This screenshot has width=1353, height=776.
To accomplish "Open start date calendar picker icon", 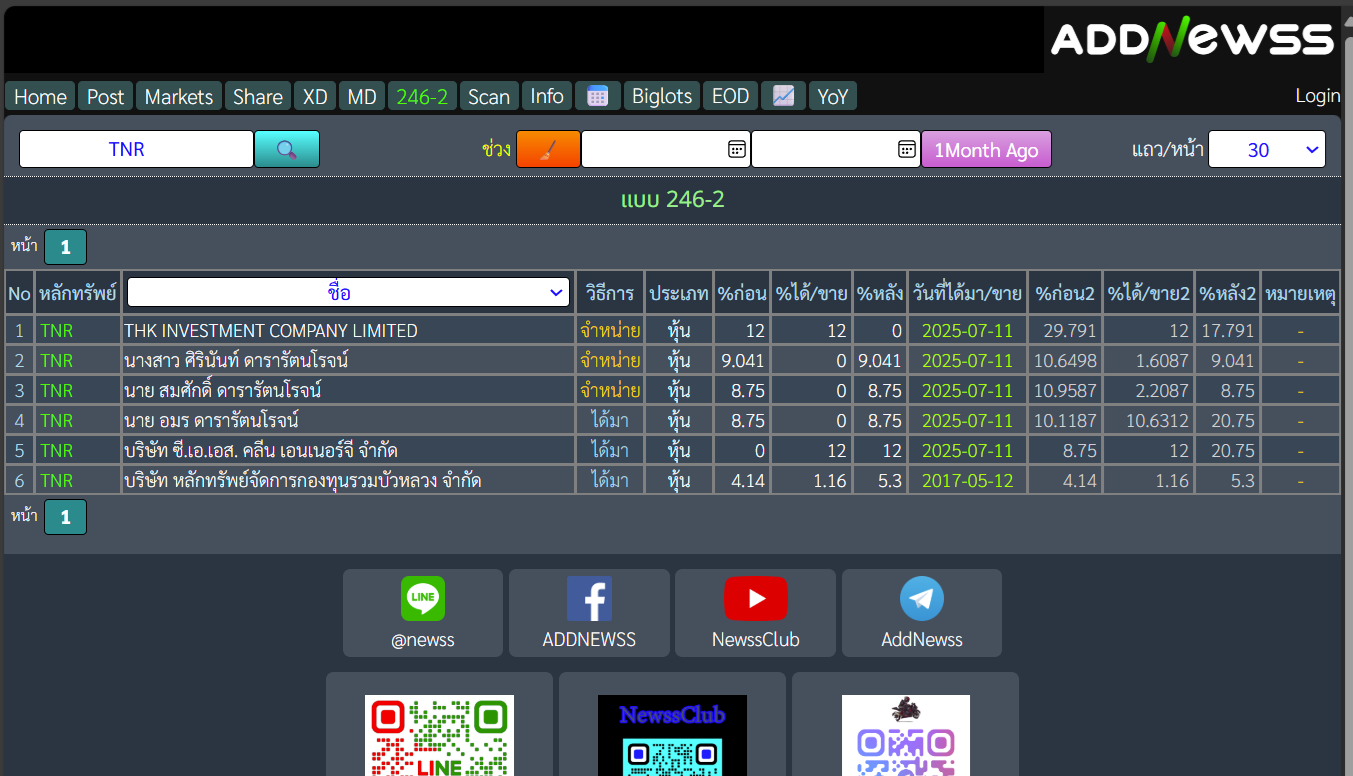I will click(736, 149).
